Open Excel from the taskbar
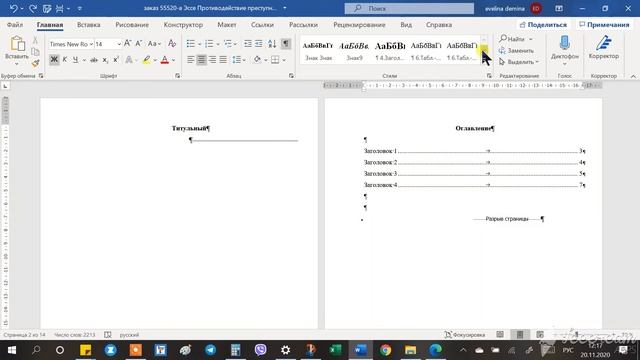Image resolution: width=640 pixels, height=360 pixels. click(x=336, y=350)
